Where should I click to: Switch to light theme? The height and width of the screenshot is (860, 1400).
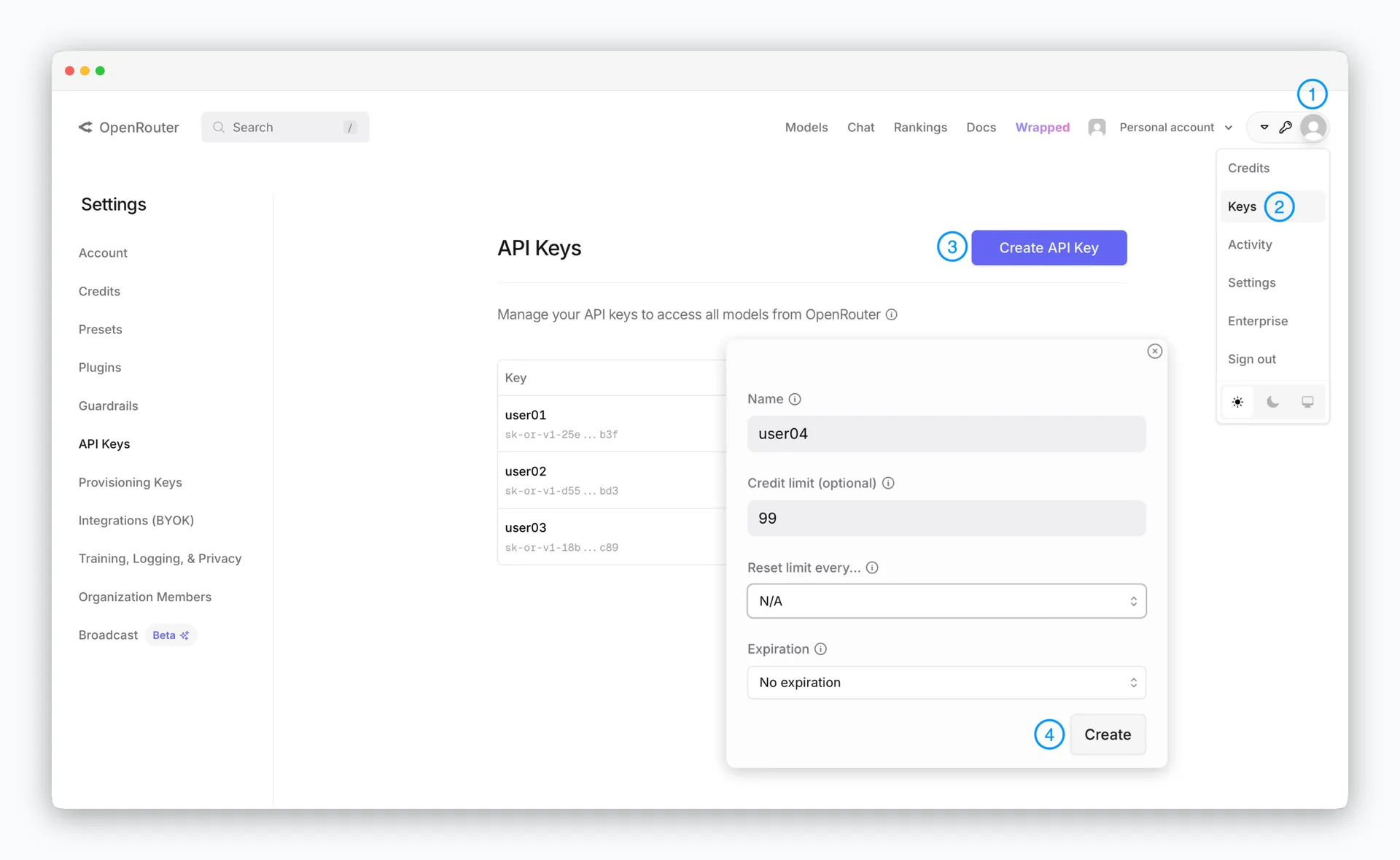point(1237,402)
